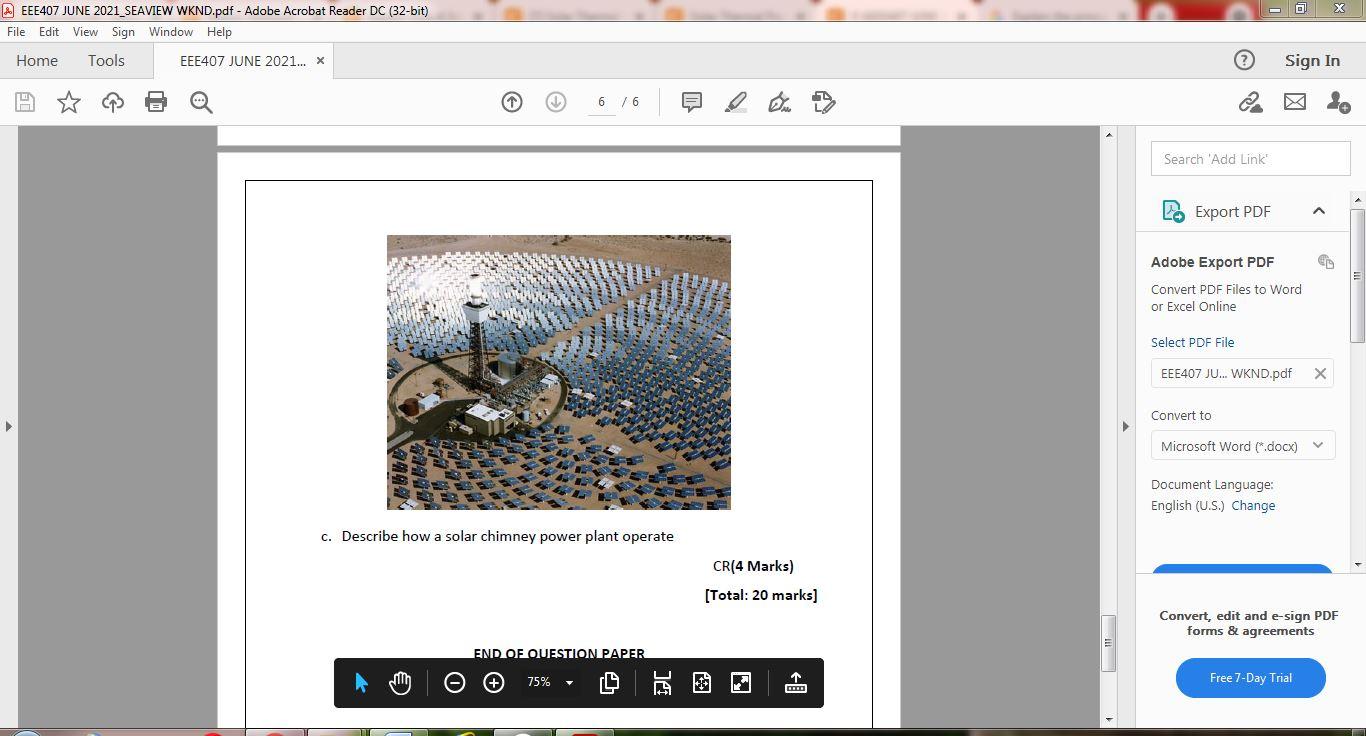Image resolution: width=1366 pixels, height=736 pixels.
Task: Switch to the Tools tab
Action: click(106, 60)
